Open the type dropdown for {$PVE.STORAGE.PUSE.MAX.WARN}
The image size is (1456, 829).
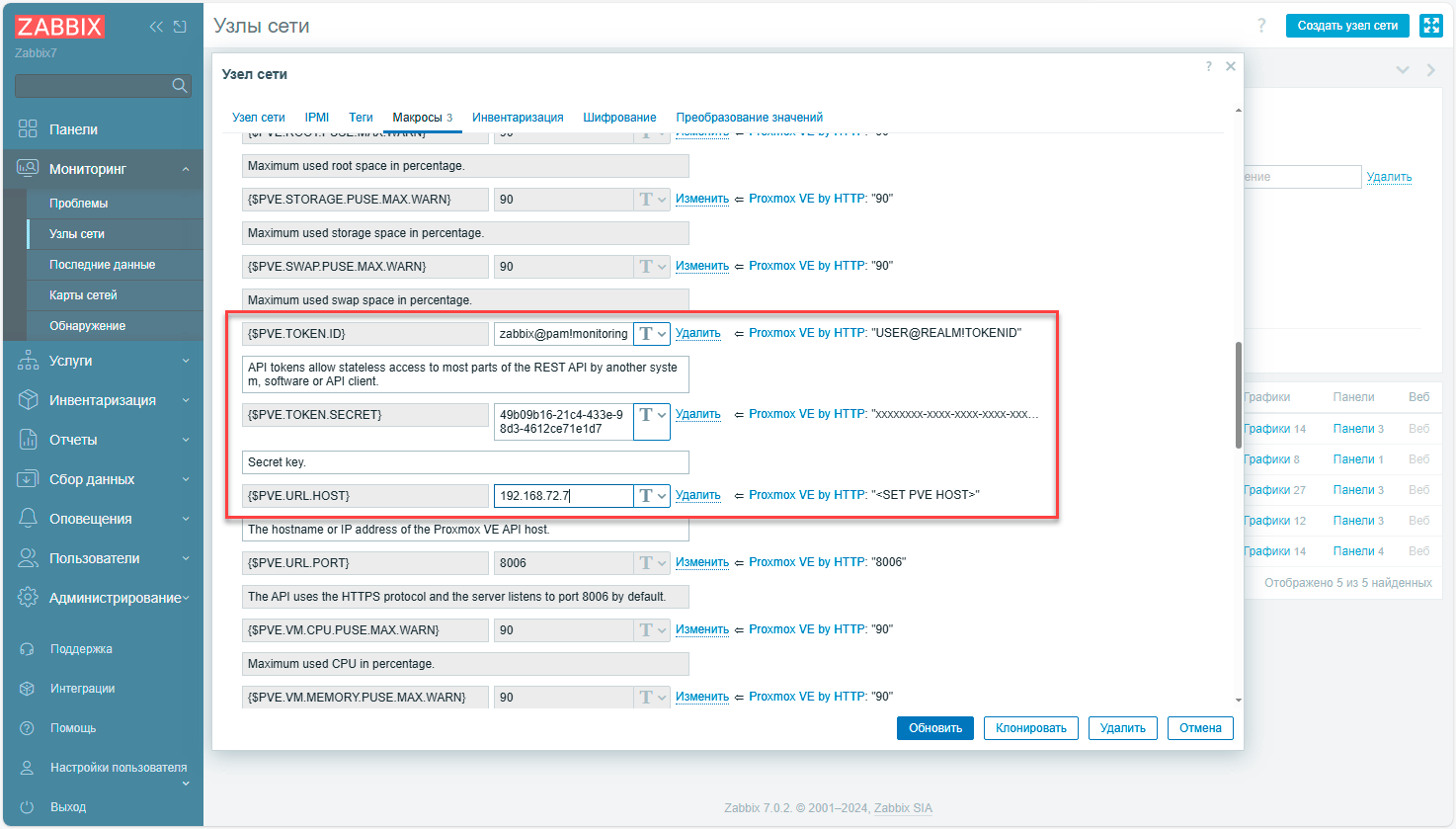(x=652, y=200)
